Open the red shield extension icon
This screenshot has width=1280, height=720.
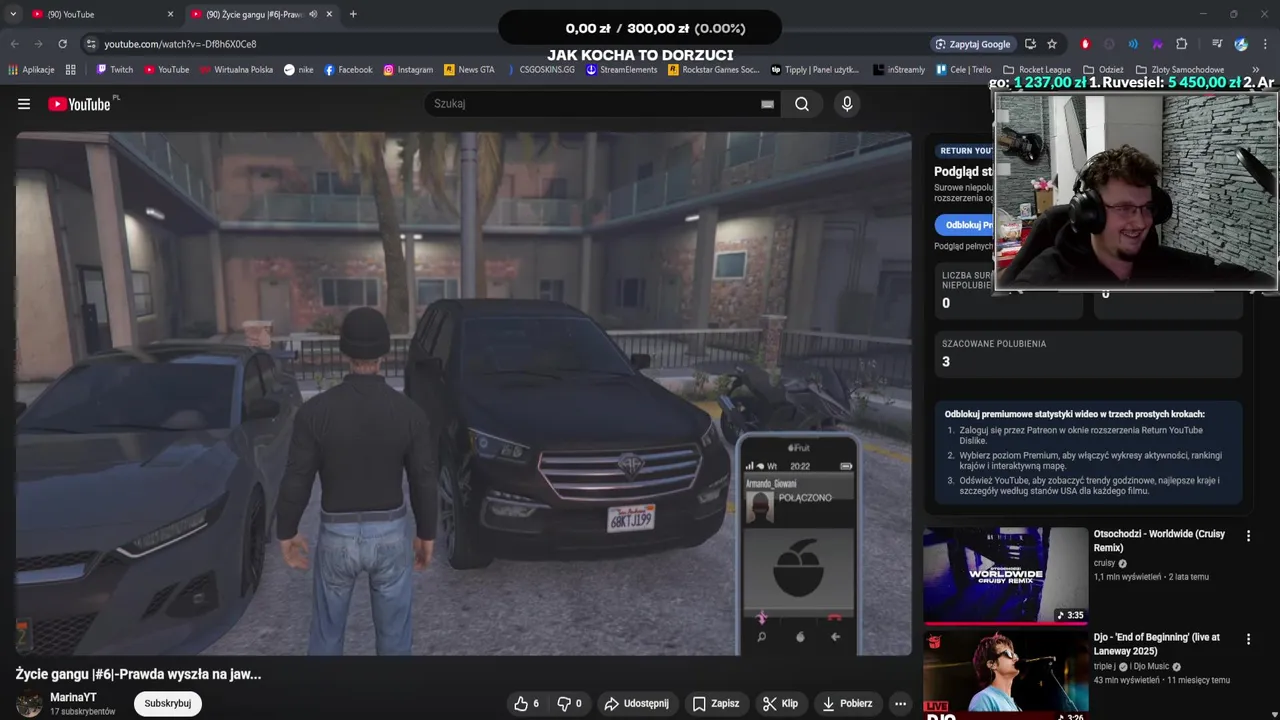[x=1085, y=44]
